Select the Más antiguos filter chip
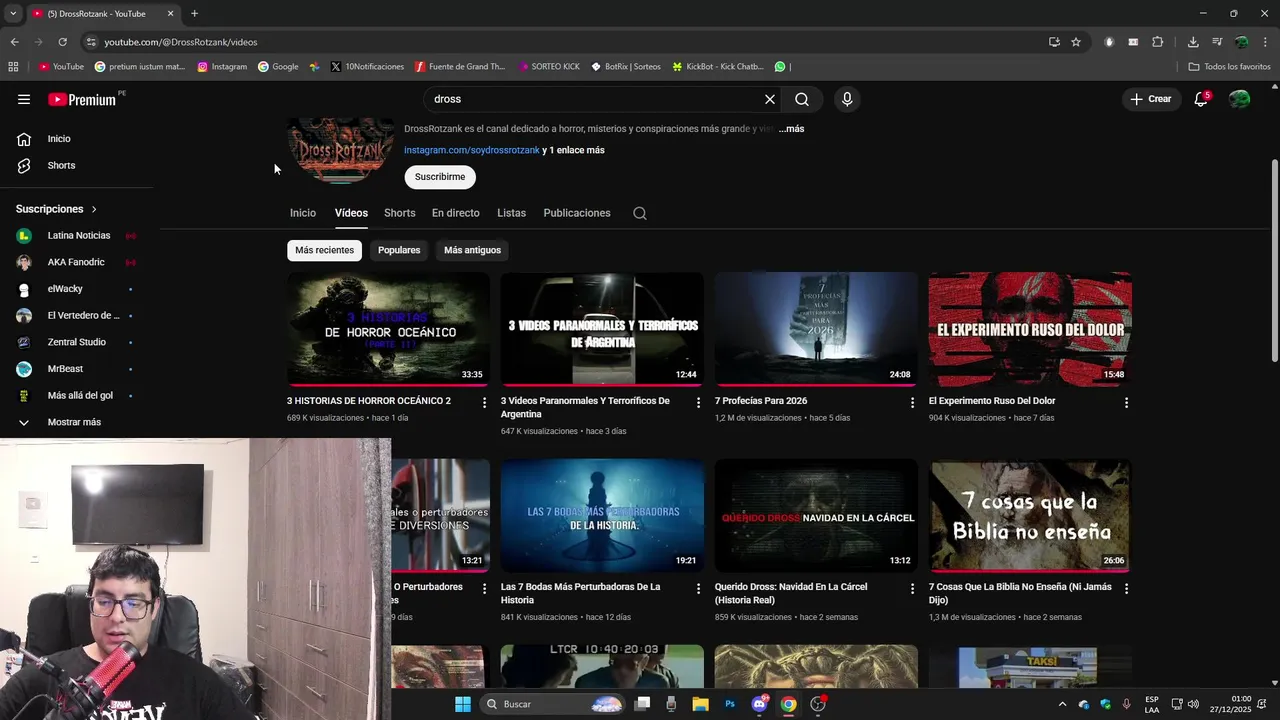Screen dimensions: 1280x720 472,250
